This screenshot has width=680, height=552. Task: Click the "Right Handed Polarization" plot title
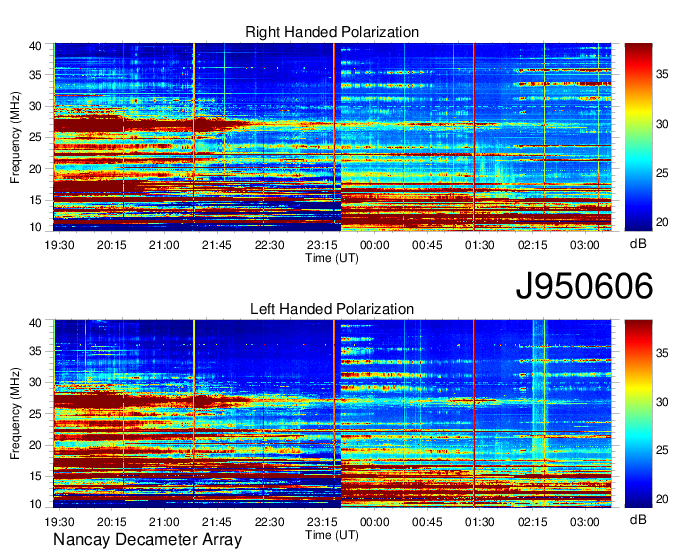pos(332,32)
